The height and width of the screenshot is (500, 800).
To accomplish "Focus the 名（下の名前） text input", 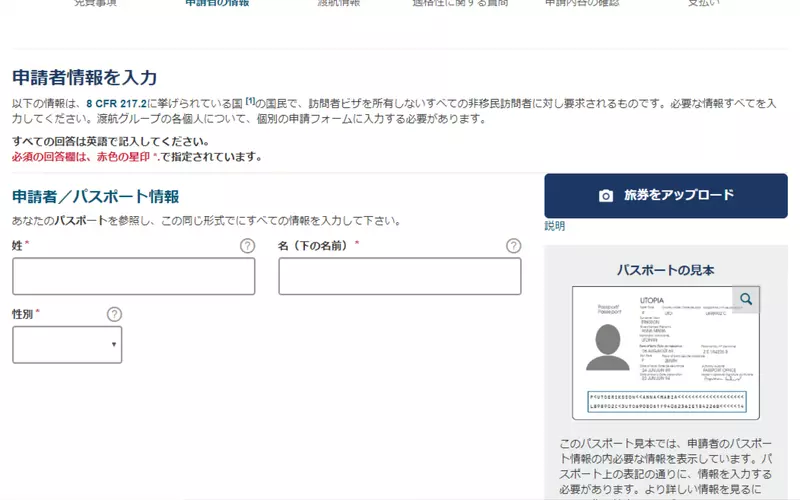I will click(x=399, y=276).
